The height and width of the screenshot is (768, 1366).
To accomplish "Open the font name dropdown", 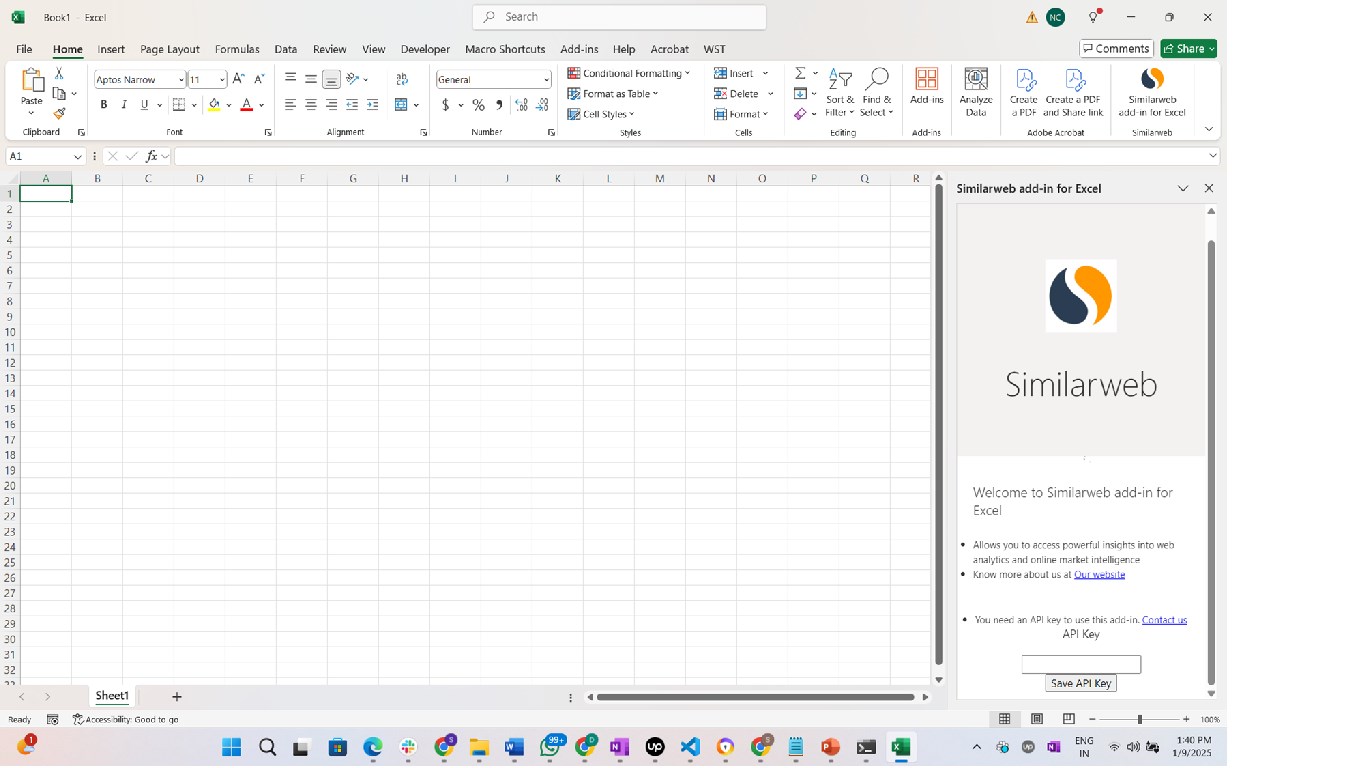I will tap(181, 80).
